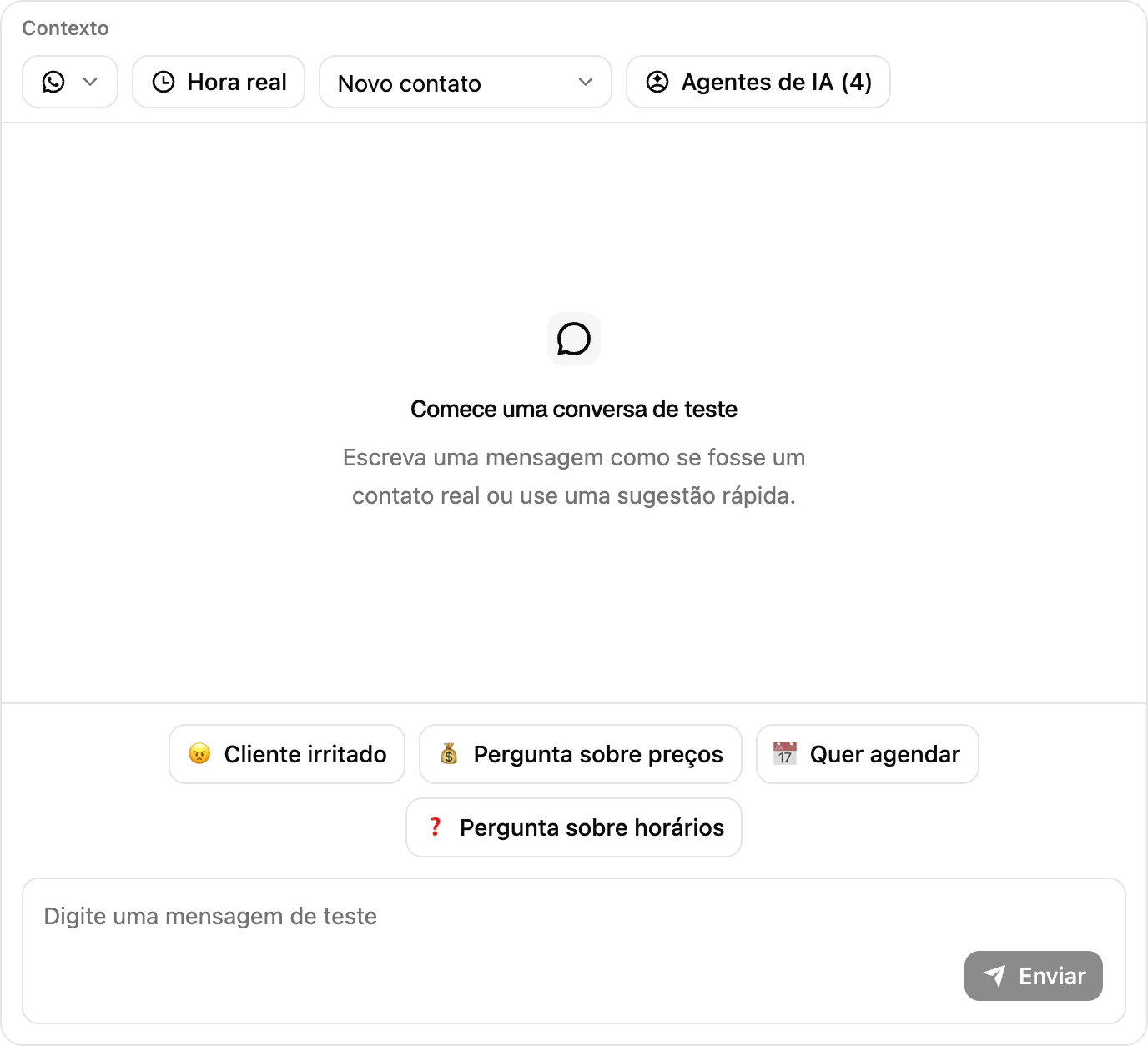Screen dimensions: 1148x1046
Task: Pick the Quer agendar suggestion chip
Action: 868,754
